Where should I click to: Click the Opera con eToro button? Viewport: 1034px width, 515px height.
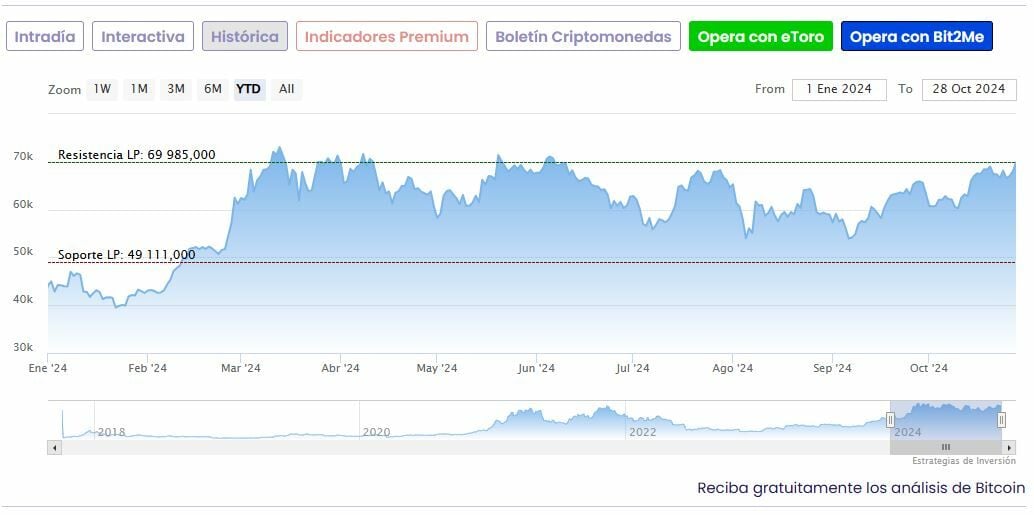point(761,37)
